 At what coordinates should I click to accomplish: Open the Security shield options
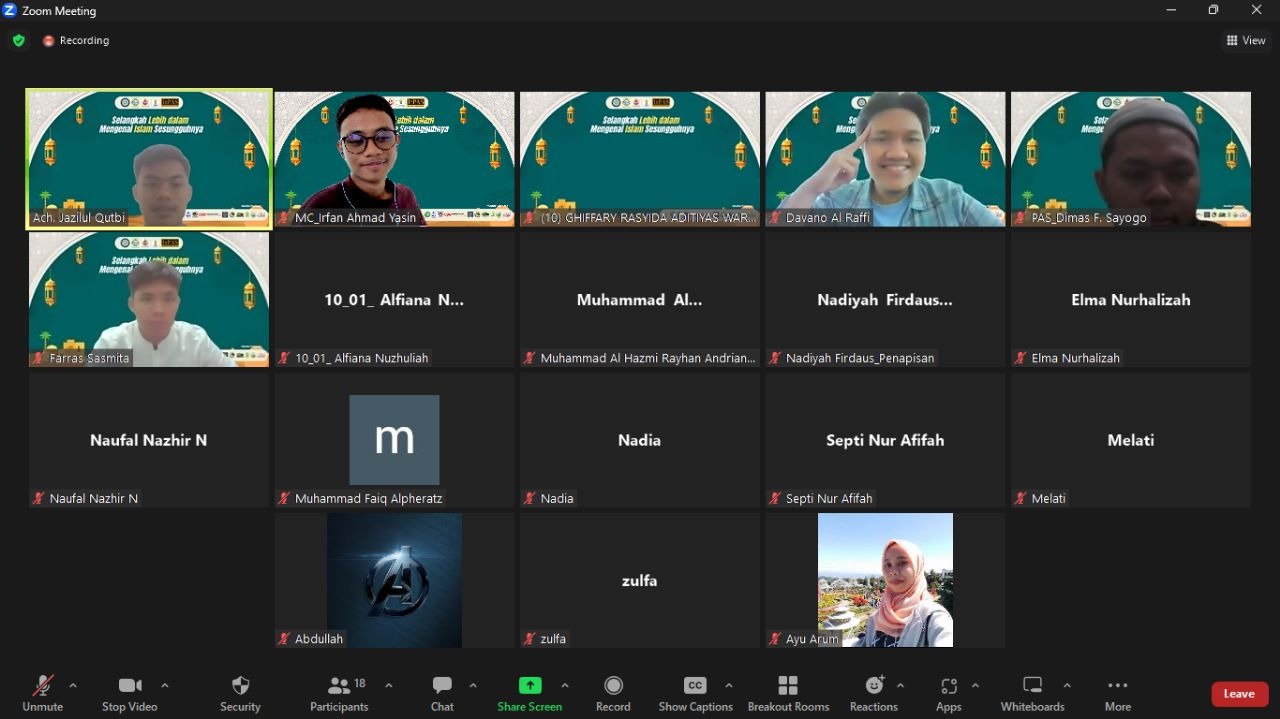pyautogui.click(x=240, y=693)
